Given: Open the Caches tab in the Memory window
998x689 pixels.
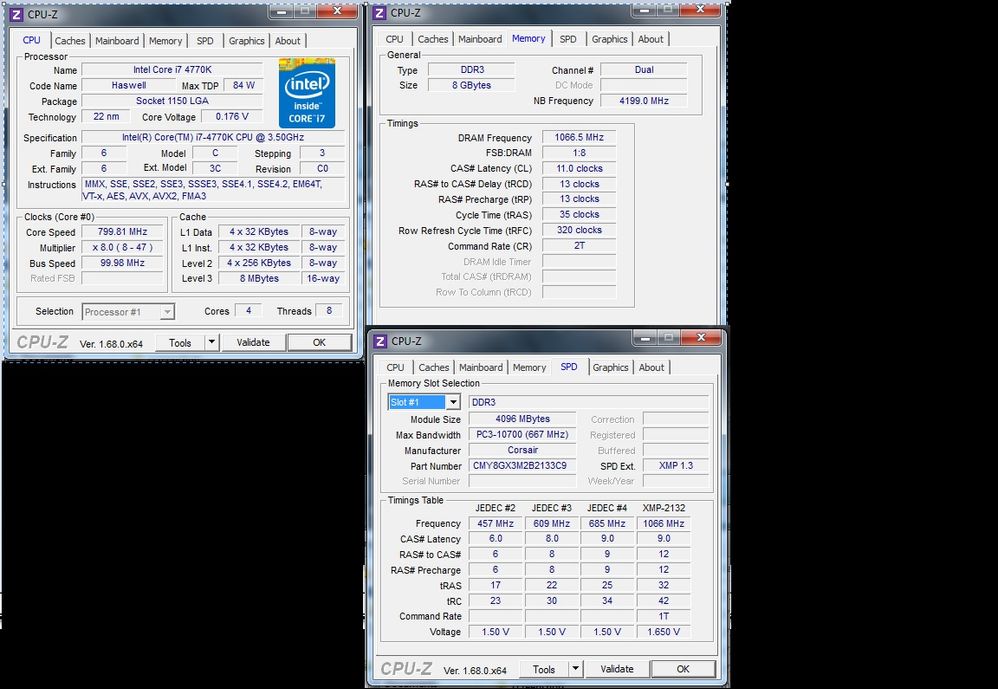Looking at the screenshot, I should click(x=433, y=39).
